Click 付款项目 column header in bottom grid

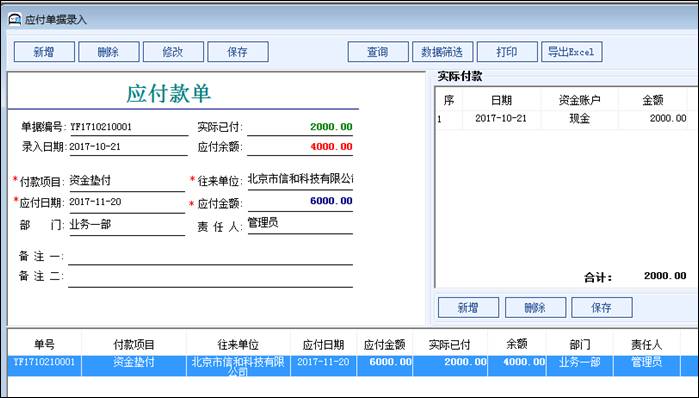point(134,345)
